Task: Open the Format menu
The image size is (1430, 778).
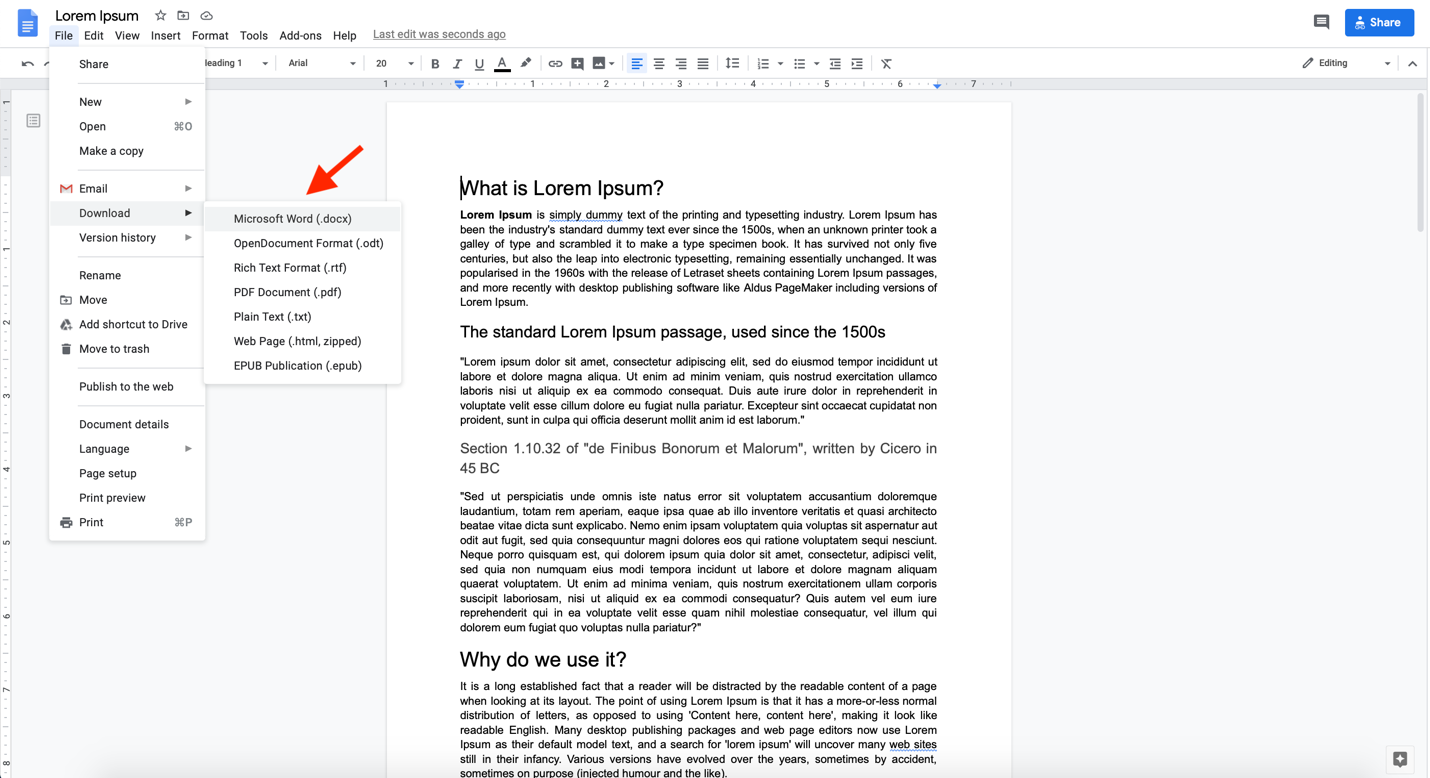Action: [210, 35]
